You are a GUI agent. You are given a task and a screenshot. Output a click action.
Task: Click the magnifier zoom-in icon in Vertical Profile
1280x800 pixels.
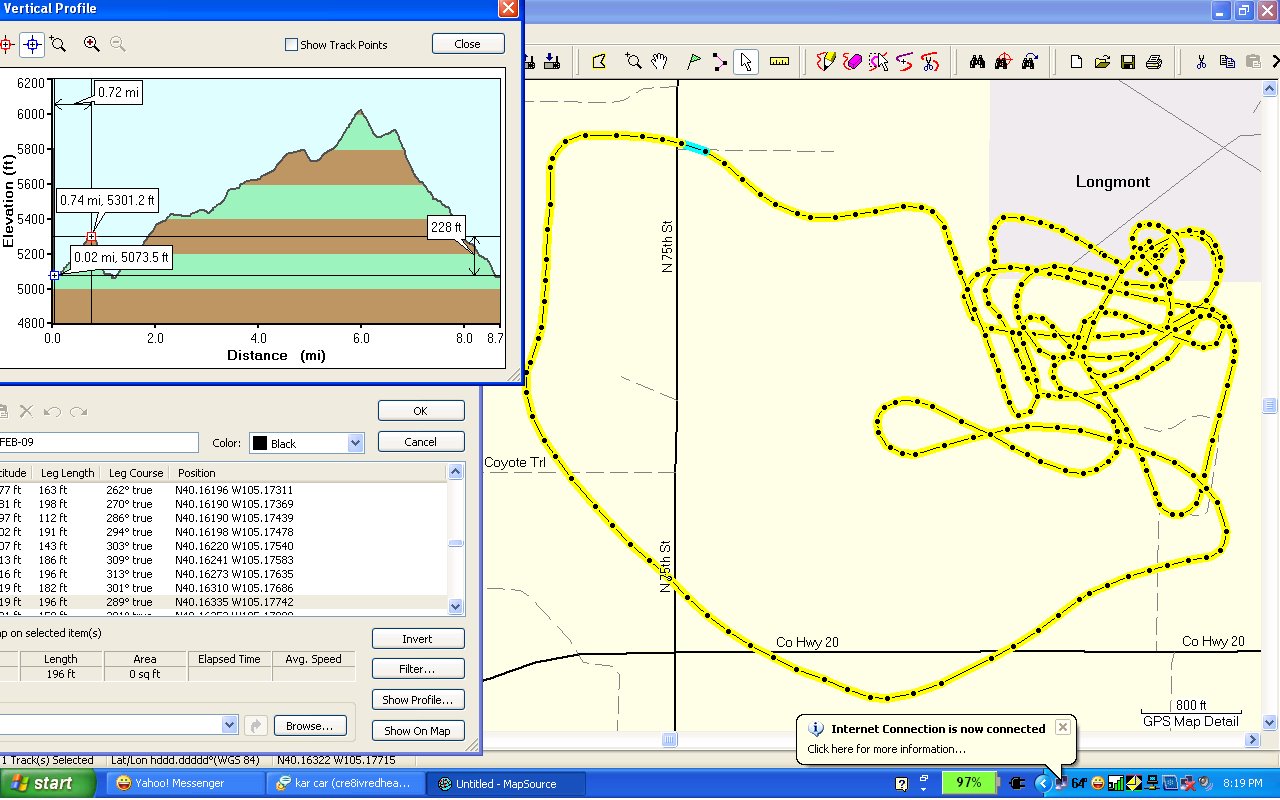click(91, 44)
